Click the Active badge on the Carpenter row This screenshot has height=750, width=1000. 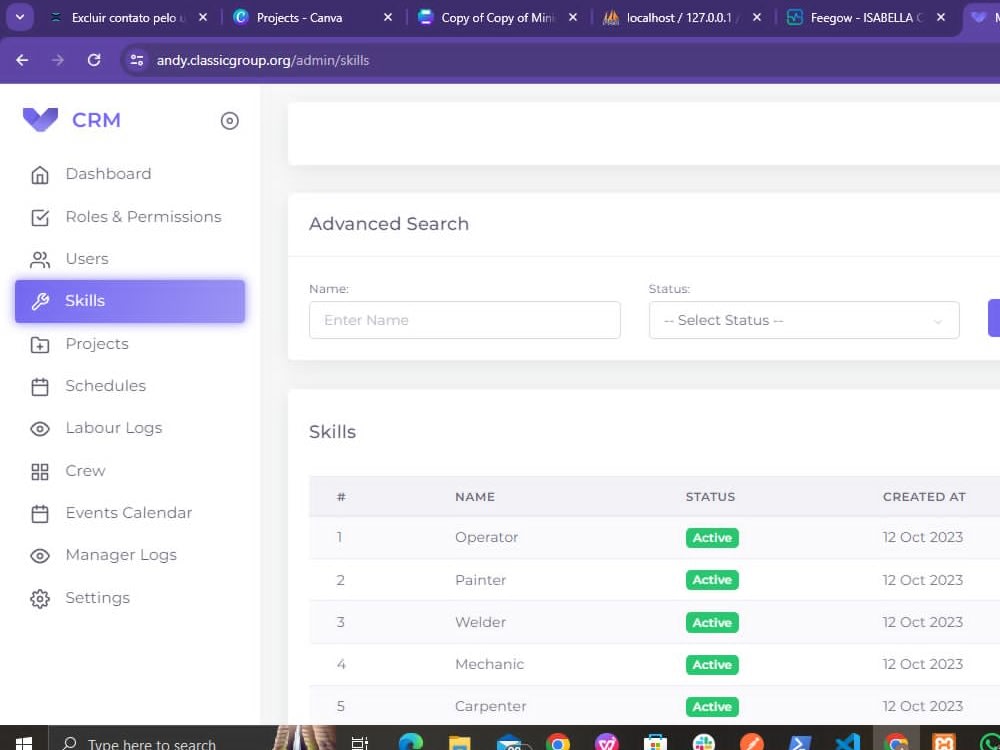712,706
